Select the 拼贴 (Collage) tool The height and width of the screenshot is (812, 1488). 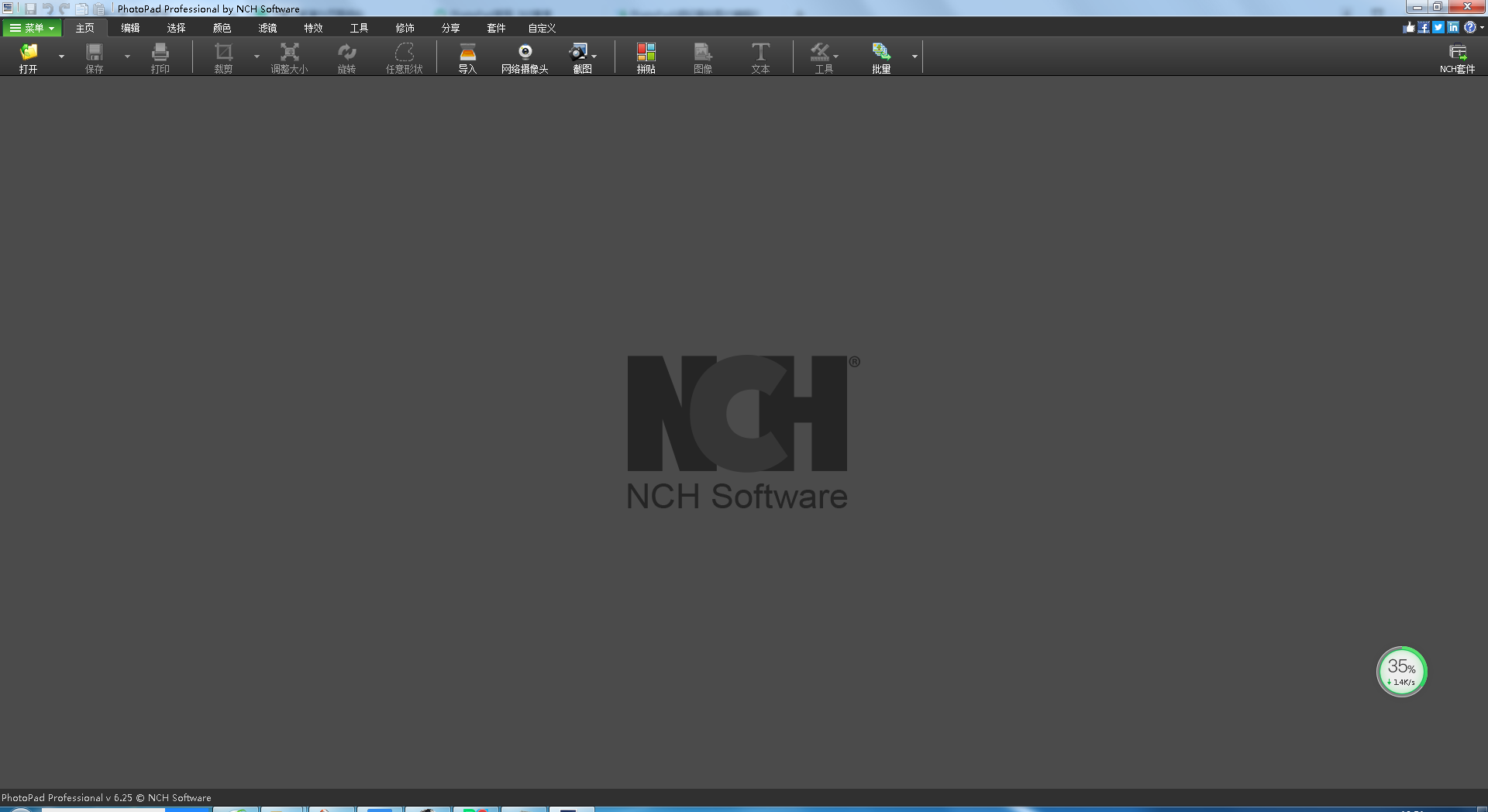(646, 53)
